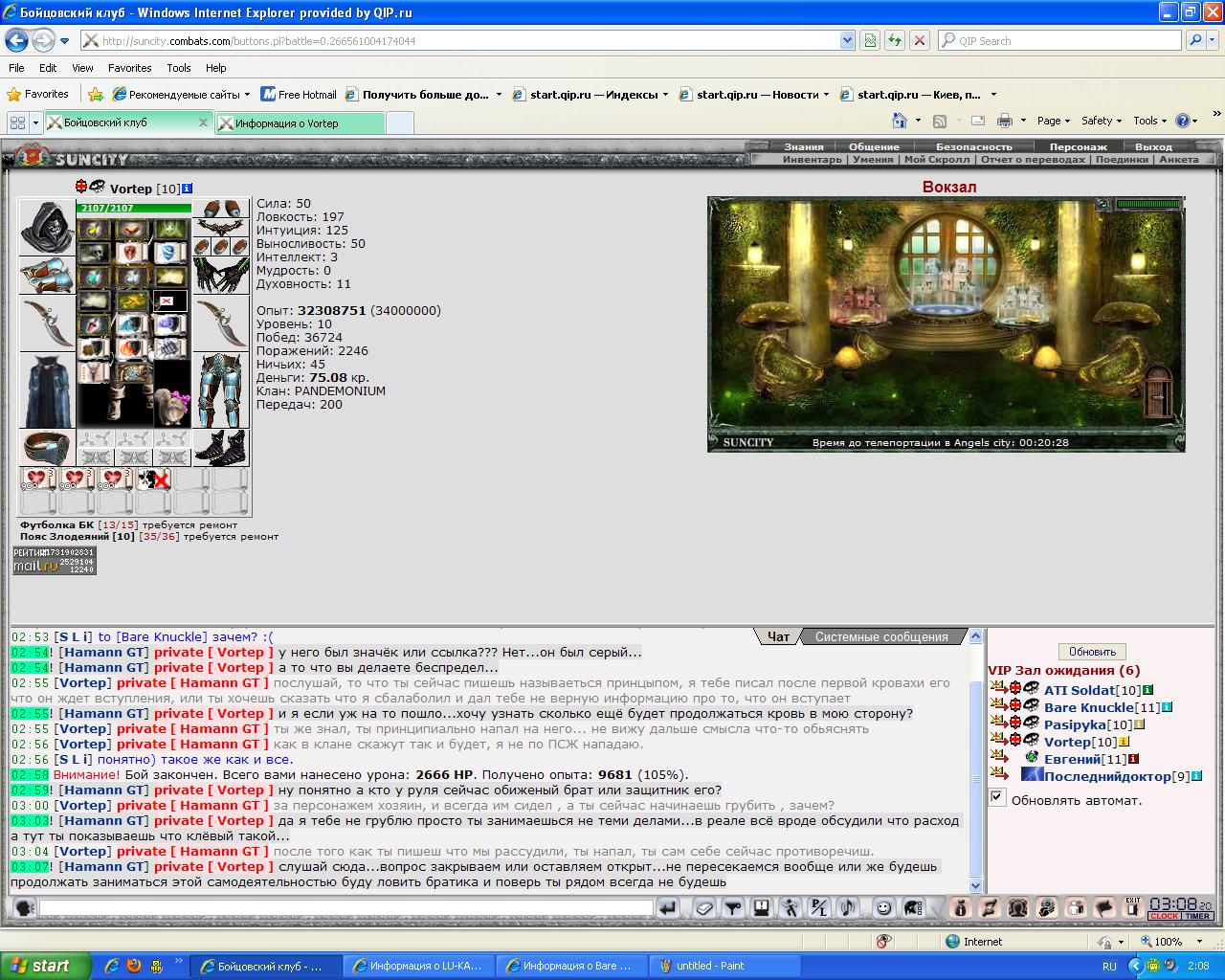Screen dimensions: 1225x980
Task: Click the Обновить button
Action: click(x=1092, y=652)
